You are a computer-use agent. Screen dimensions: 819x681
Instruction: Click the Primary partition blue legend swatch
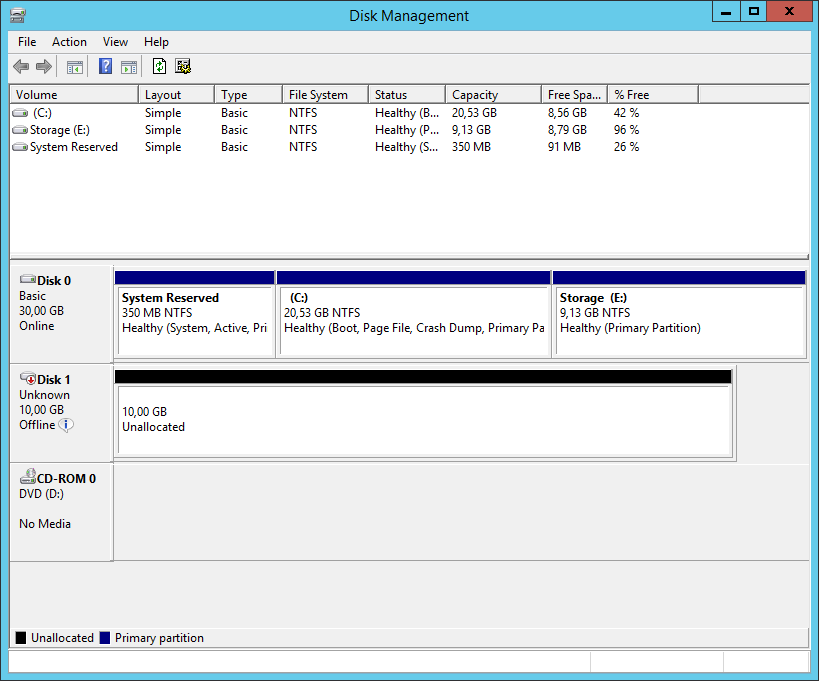[104, 638]
